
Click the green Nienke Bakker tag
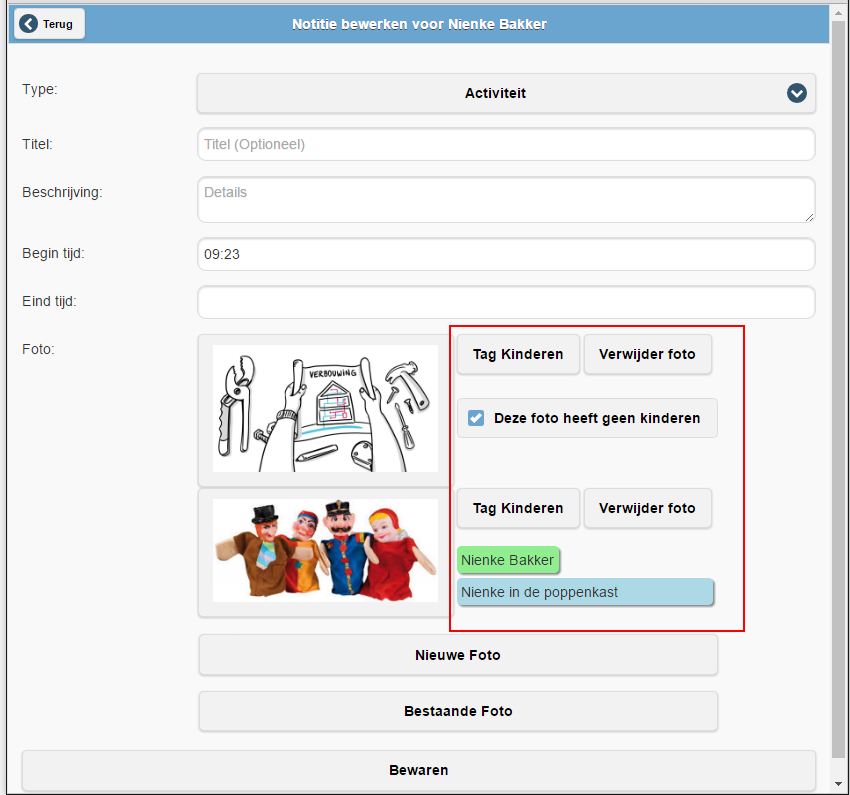[507, 560]
